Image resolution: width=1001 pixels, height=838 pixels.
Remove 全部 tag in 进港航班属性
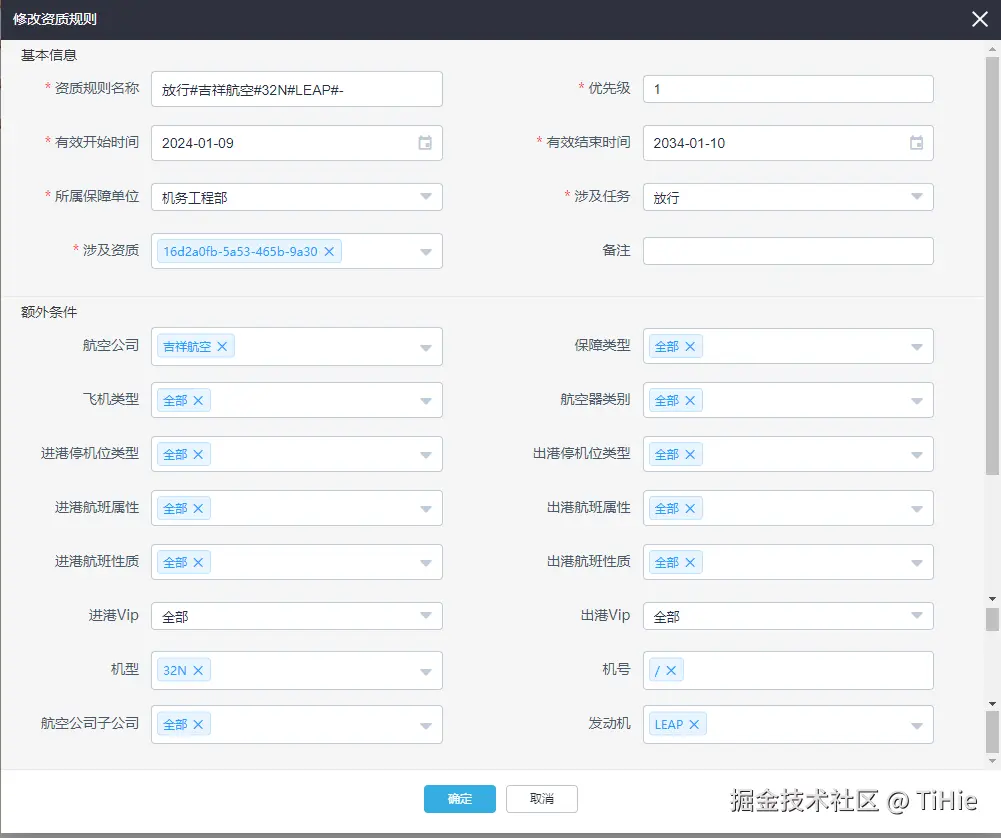point(199,509)
